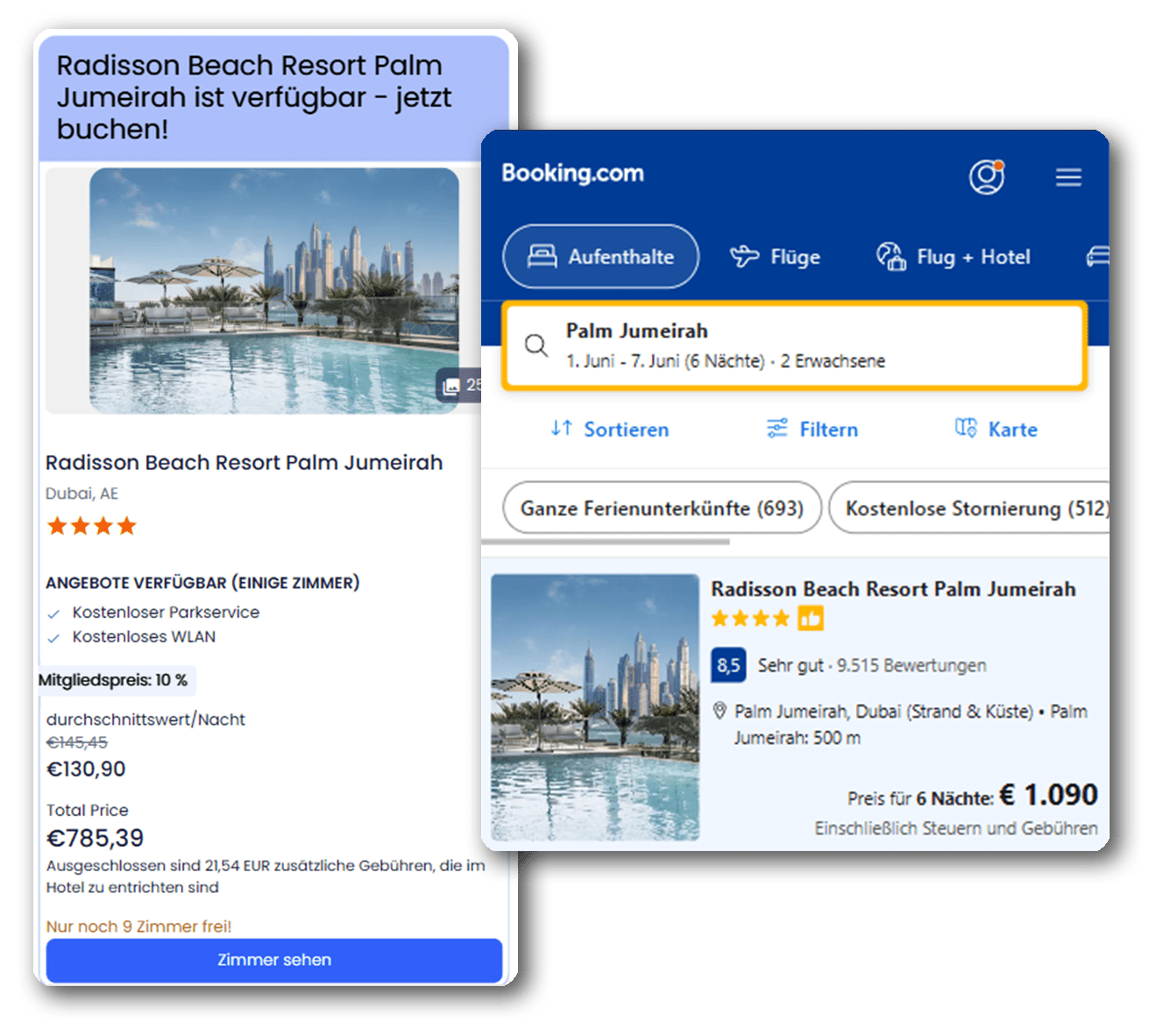Open the Radisson listing thumbnail on Booking.com
Viewport: 1149px width, 1036px height.
click(x=595, y=707)
